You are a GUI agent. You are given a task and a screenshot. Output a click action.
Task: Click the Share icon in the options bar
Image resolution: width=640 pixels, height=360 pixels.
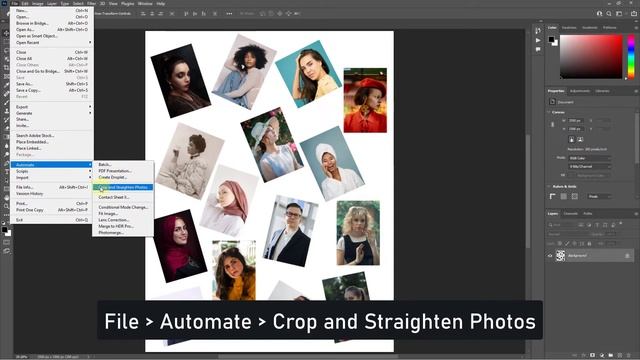tap(633, 13)
